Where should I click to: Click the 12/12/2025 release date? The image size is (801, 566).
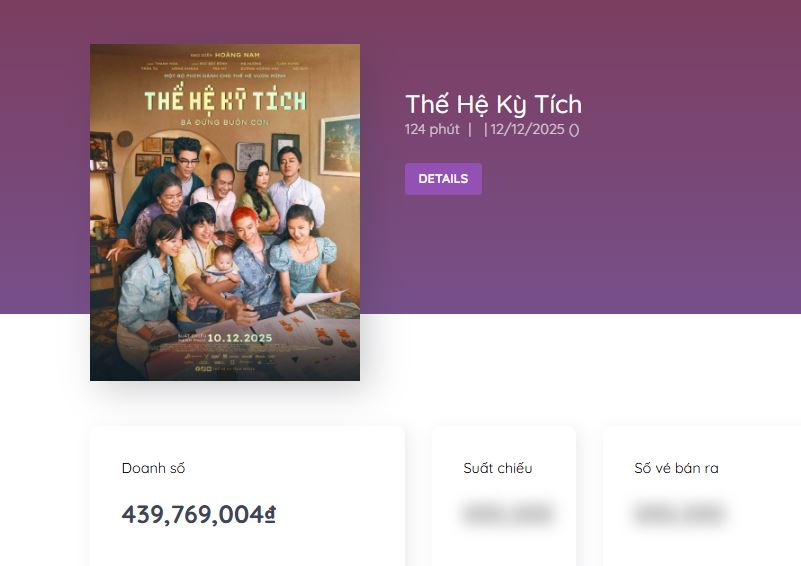pyautogui.click(x=527, y=129)
